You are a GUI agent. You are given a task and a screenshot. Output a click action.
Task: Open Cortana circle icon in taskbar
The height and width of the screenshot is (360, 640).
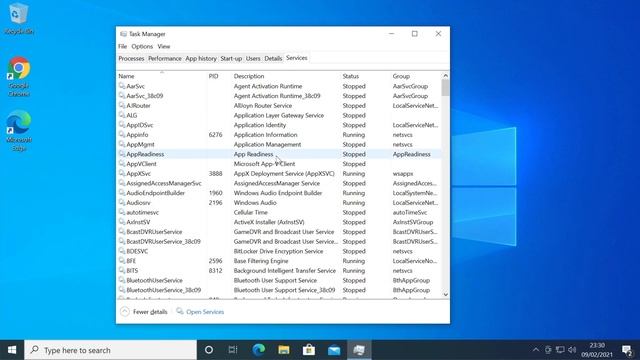[209, 350]
